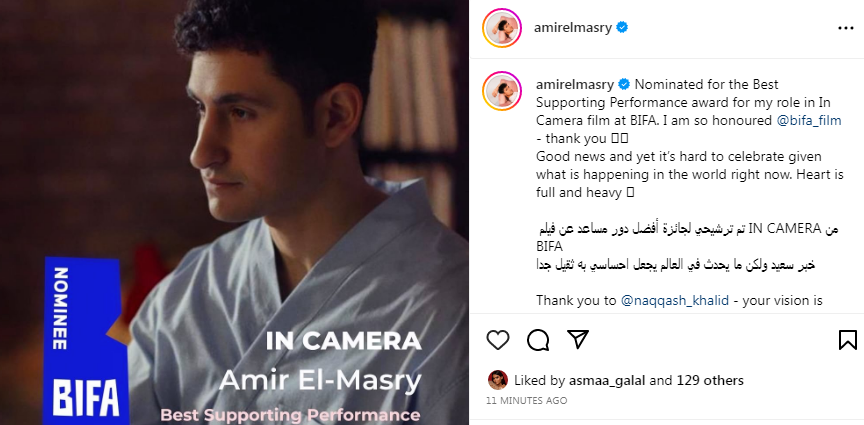Click the 11 minutes ago timestamp
Screen dimensions: 864x425
pyautogui.click(x=526, y=401)
